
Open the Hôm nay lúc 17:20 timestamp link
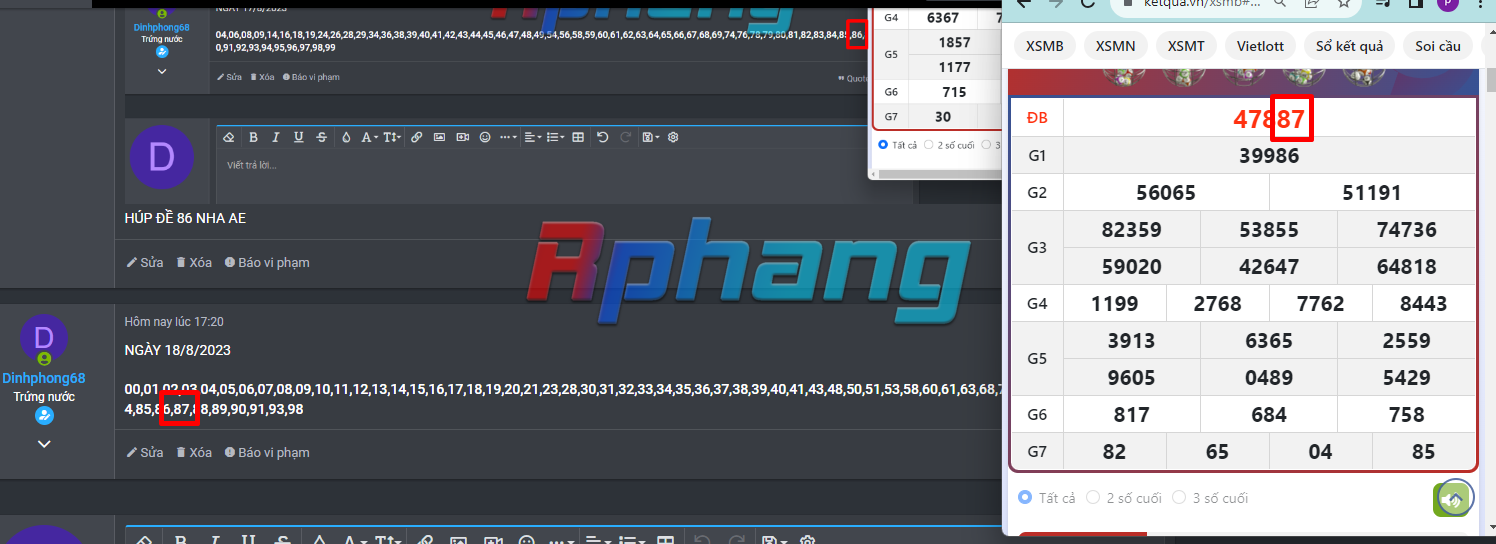tap(174, 321)
